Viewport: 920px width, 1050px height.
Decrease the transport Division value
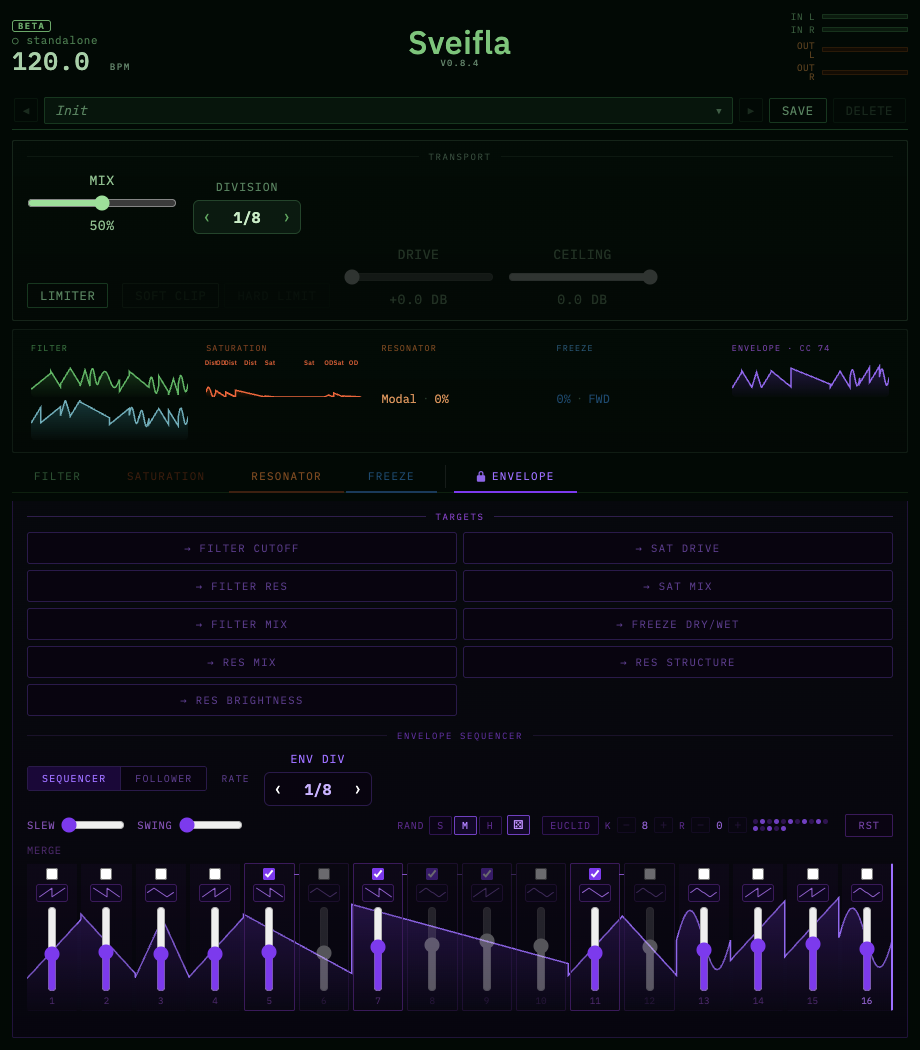pos(207,218)
